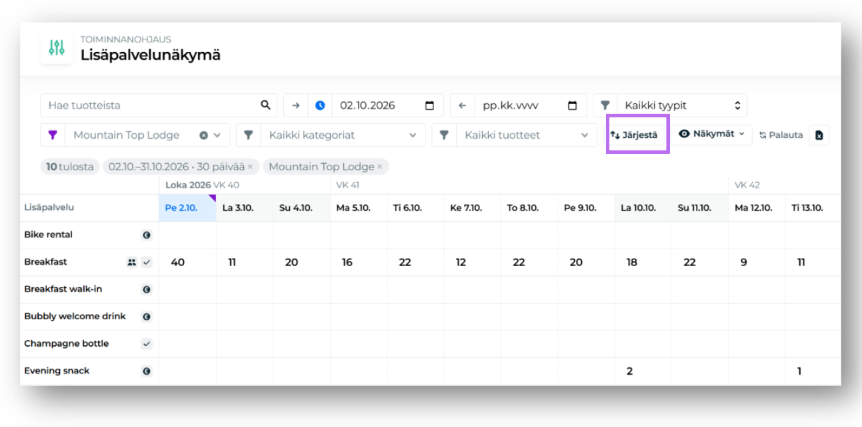Image resolution: width=862 pixels, height=427 pixels.
Task: Click the blue clock icon beside start date
Action: coord(320,106)
